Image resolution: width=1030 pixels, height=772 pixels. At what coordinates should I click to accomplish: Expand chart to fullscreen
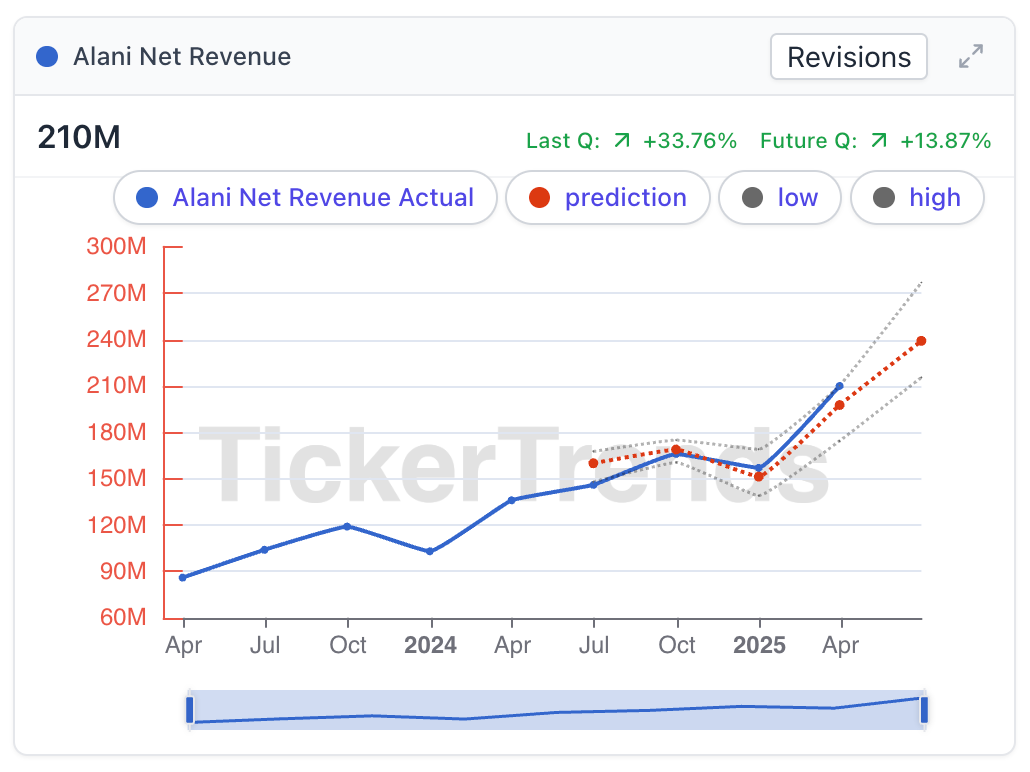971,56
